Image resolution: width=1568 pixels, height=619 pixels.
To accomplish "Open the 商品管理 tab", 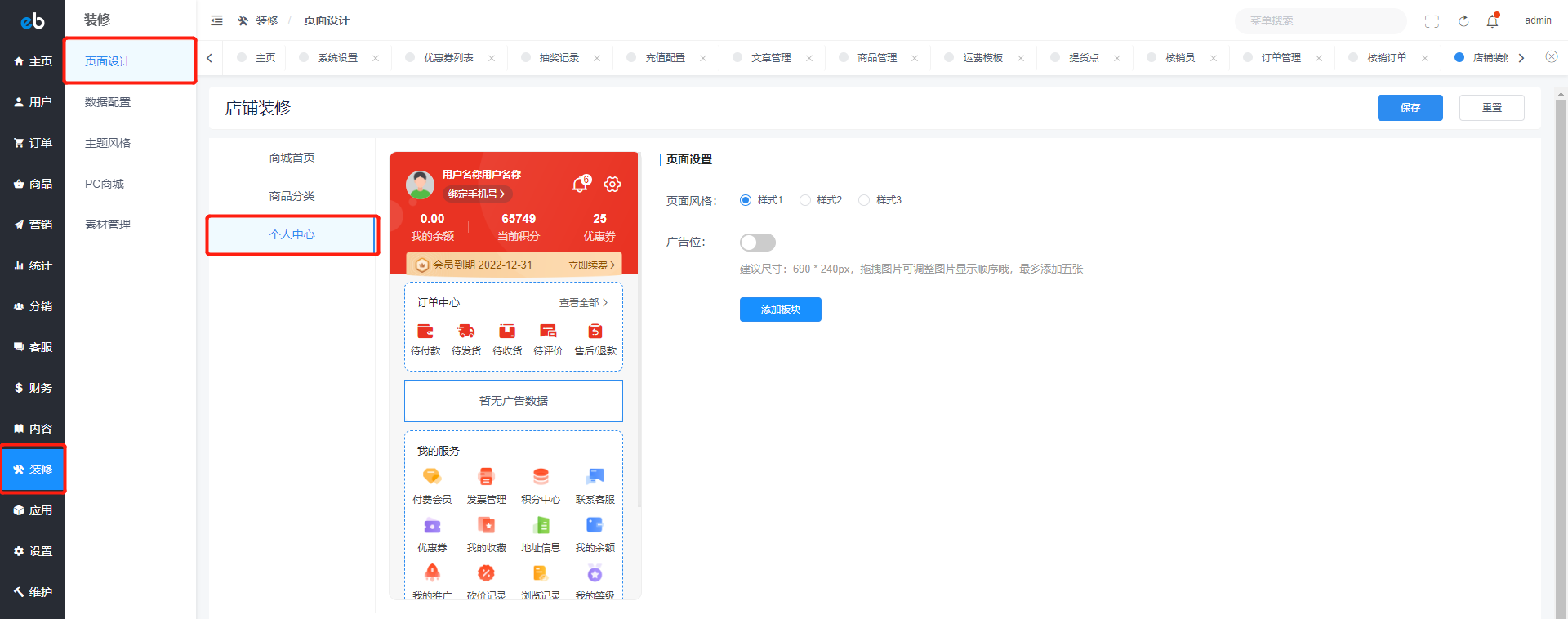I will click(x=877, y=58).
